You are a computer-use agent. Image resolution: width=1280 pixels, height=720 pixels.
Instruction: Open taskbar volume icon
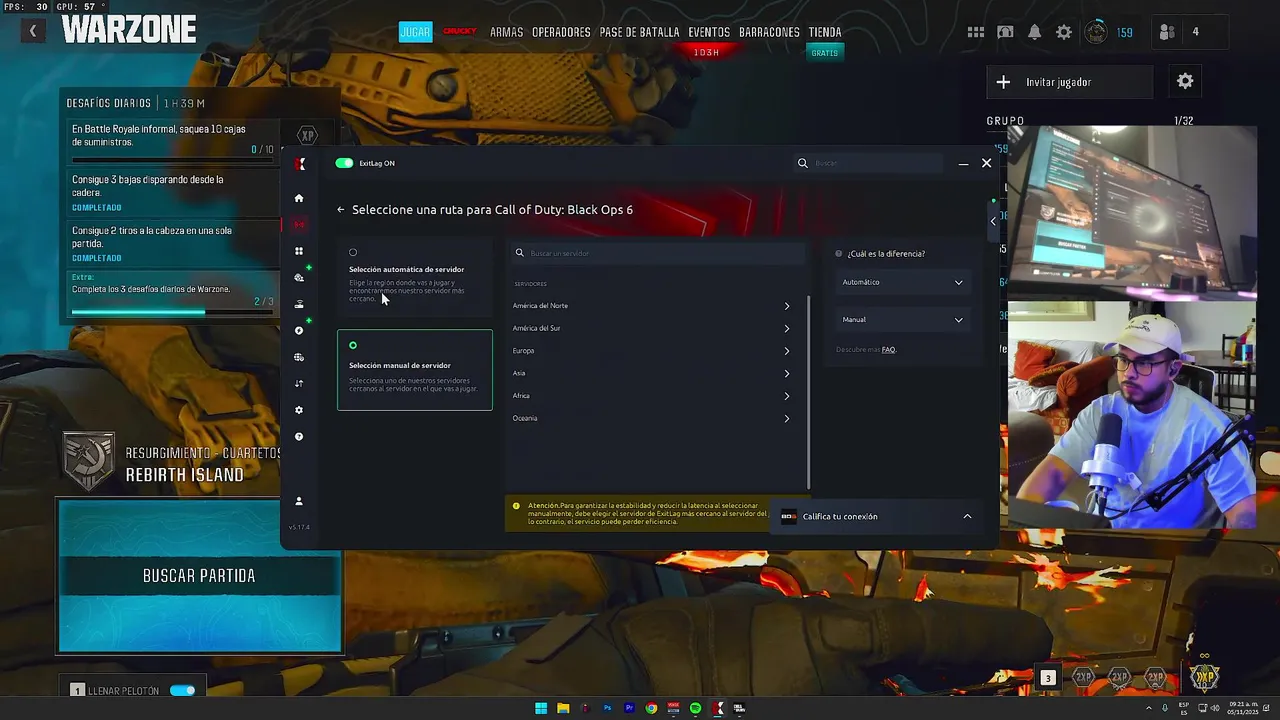pos(1216,708)
